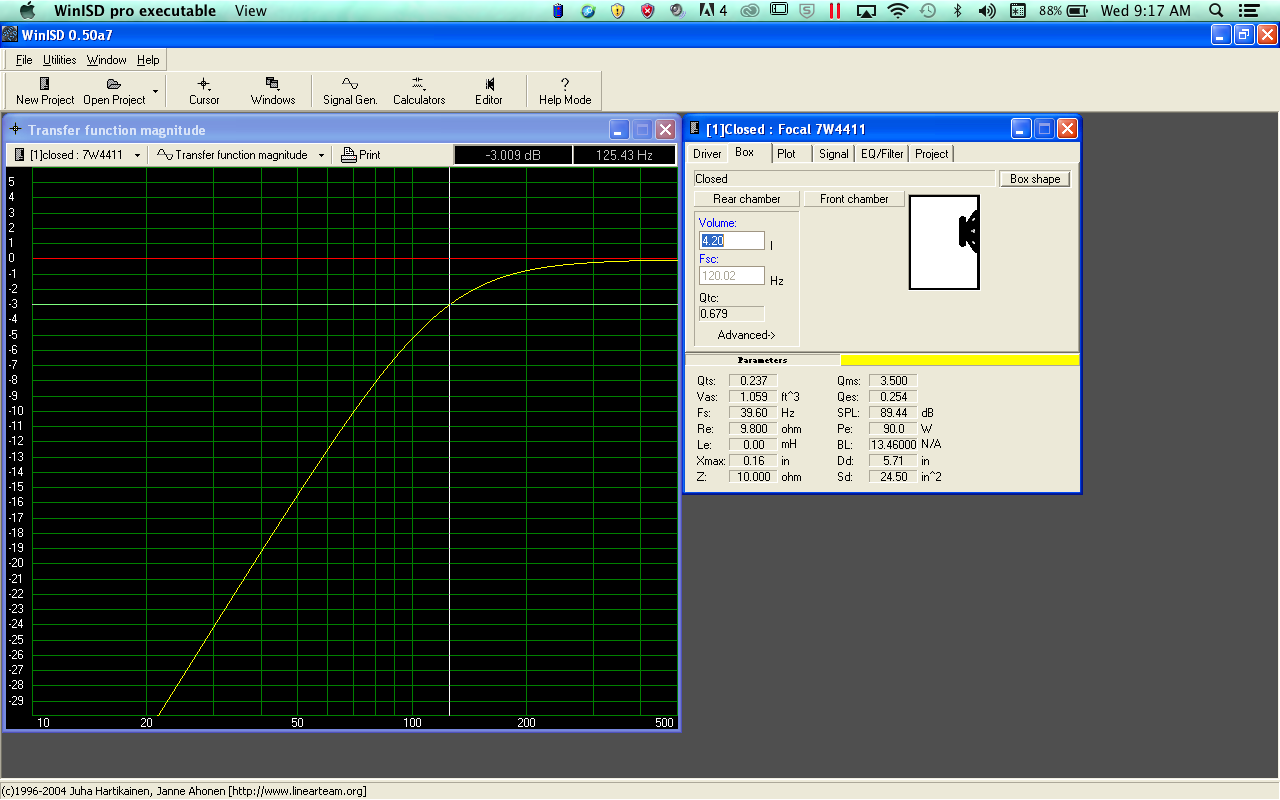Click the Transfer function magnitude window icon

[15, 130]
